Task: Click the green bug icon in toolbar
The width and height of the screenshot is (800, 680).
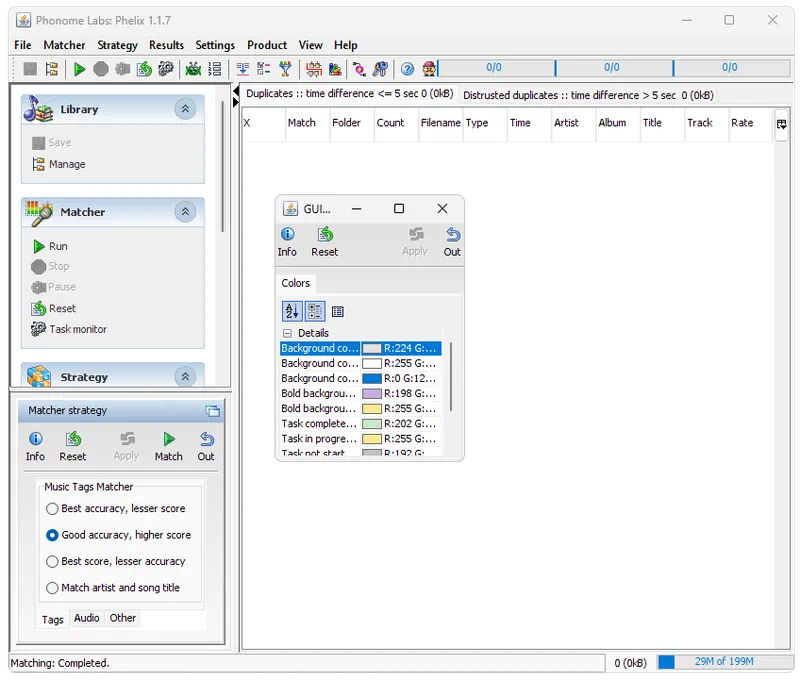Action: tap(193, 69)
